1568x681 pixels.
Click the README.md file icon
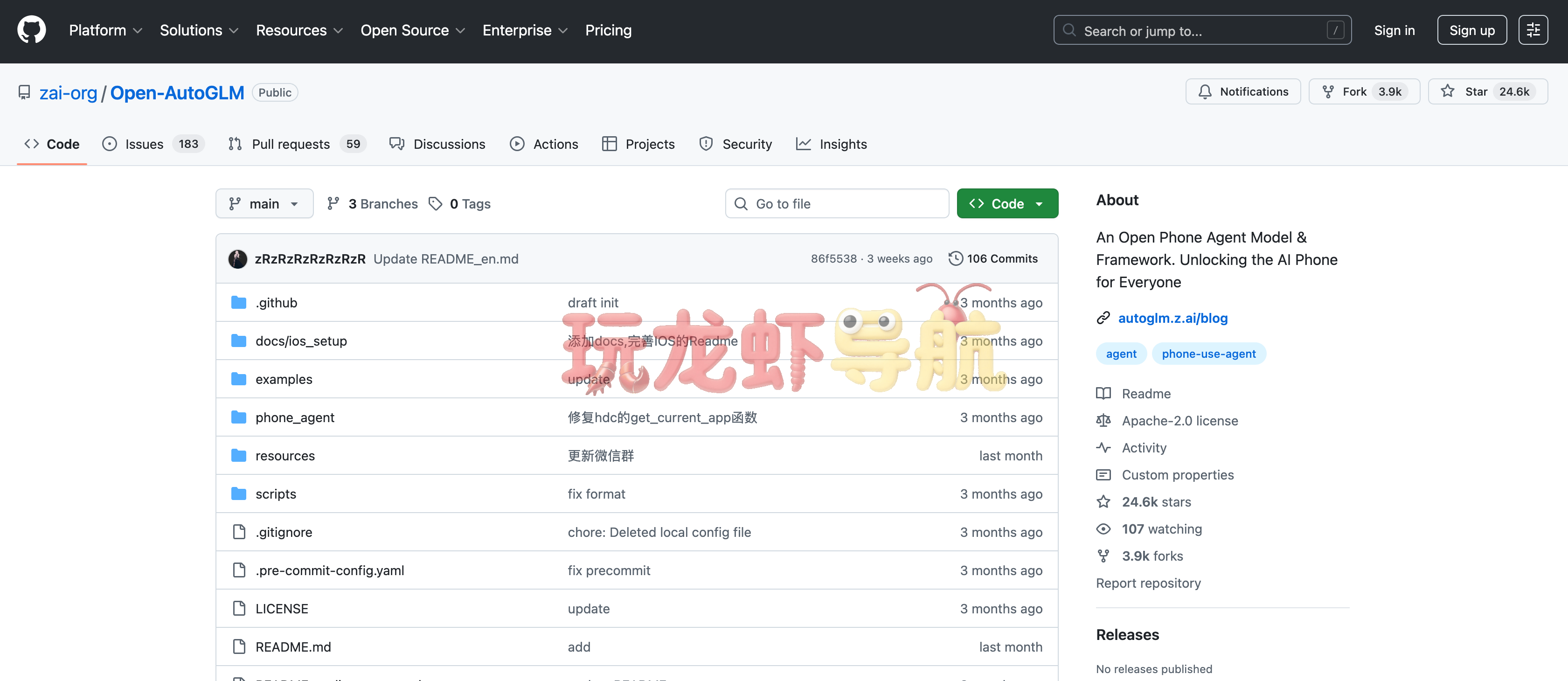239,647
